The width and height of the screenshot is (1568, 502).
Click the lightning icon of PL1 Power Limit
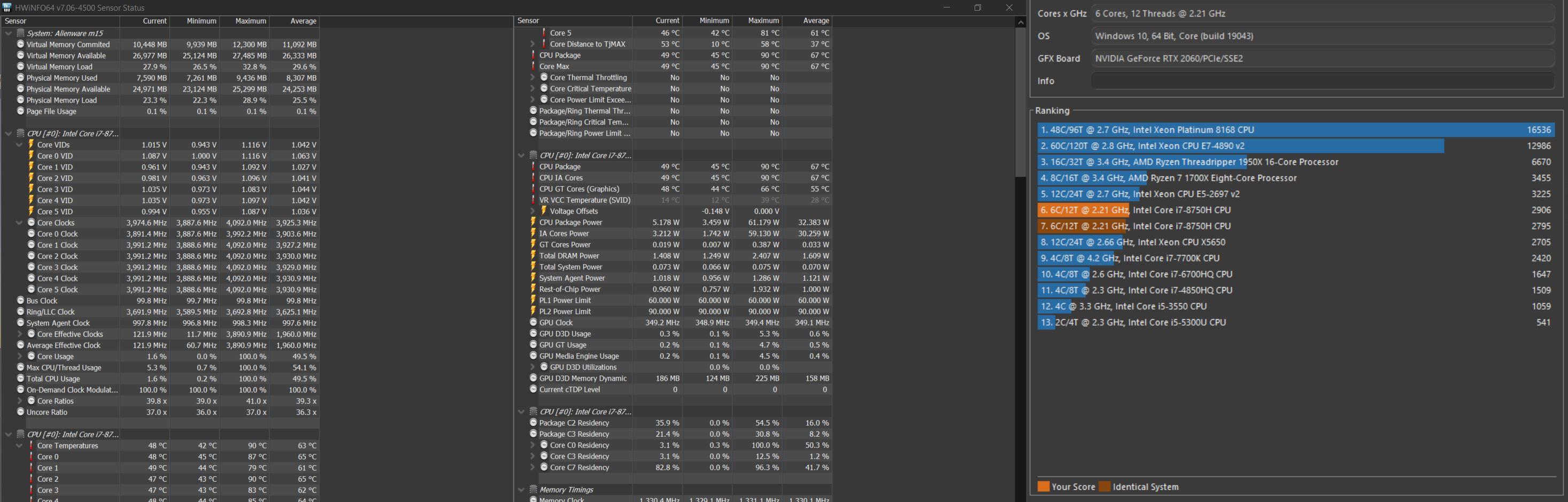[x=533, y=300]
